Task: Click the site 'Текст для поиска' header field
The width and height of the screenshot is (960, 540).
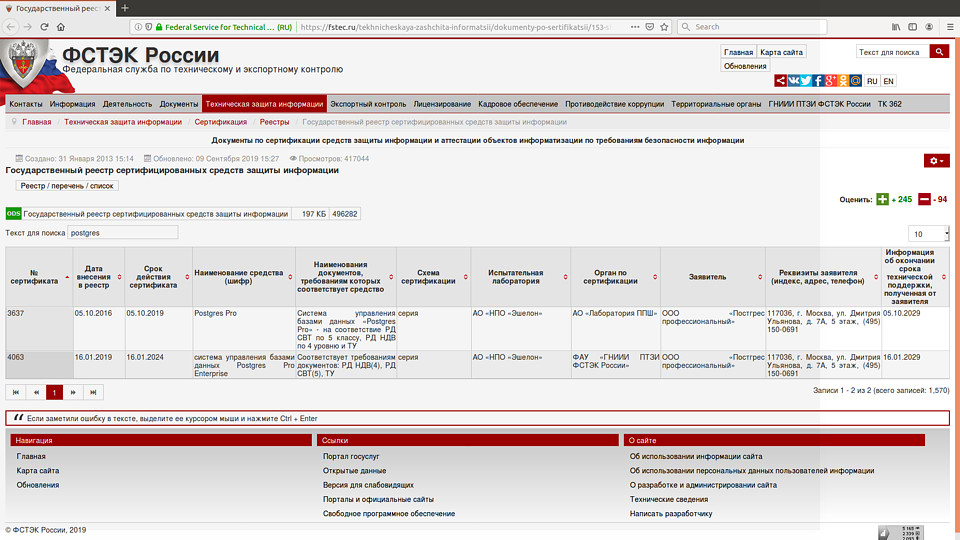Action: click(x=892, y=52)
